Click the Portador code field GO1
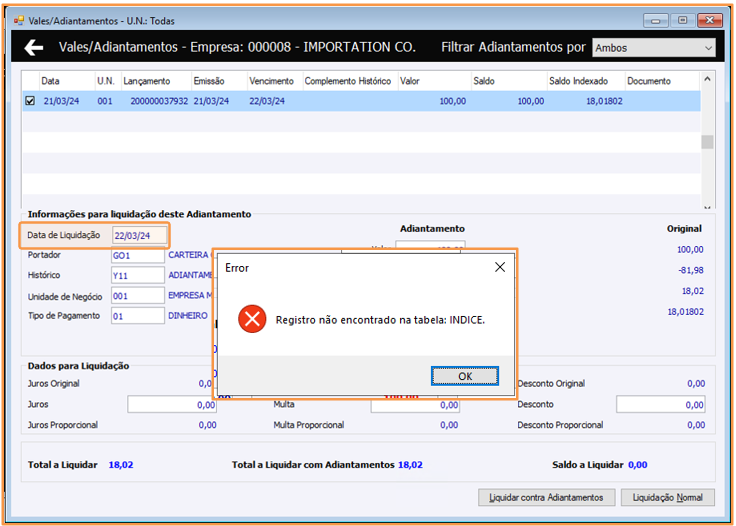Viewport: 736px width, 526px height. click(138, 255)
